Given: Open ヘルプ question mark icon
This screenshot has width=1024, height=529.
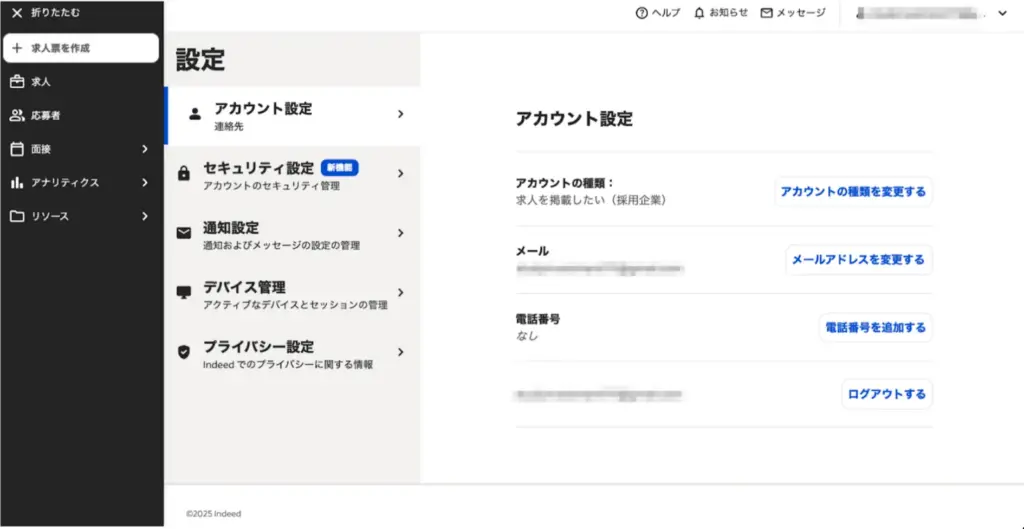Looking at the screenshot, I should click(x=642, y=13).
